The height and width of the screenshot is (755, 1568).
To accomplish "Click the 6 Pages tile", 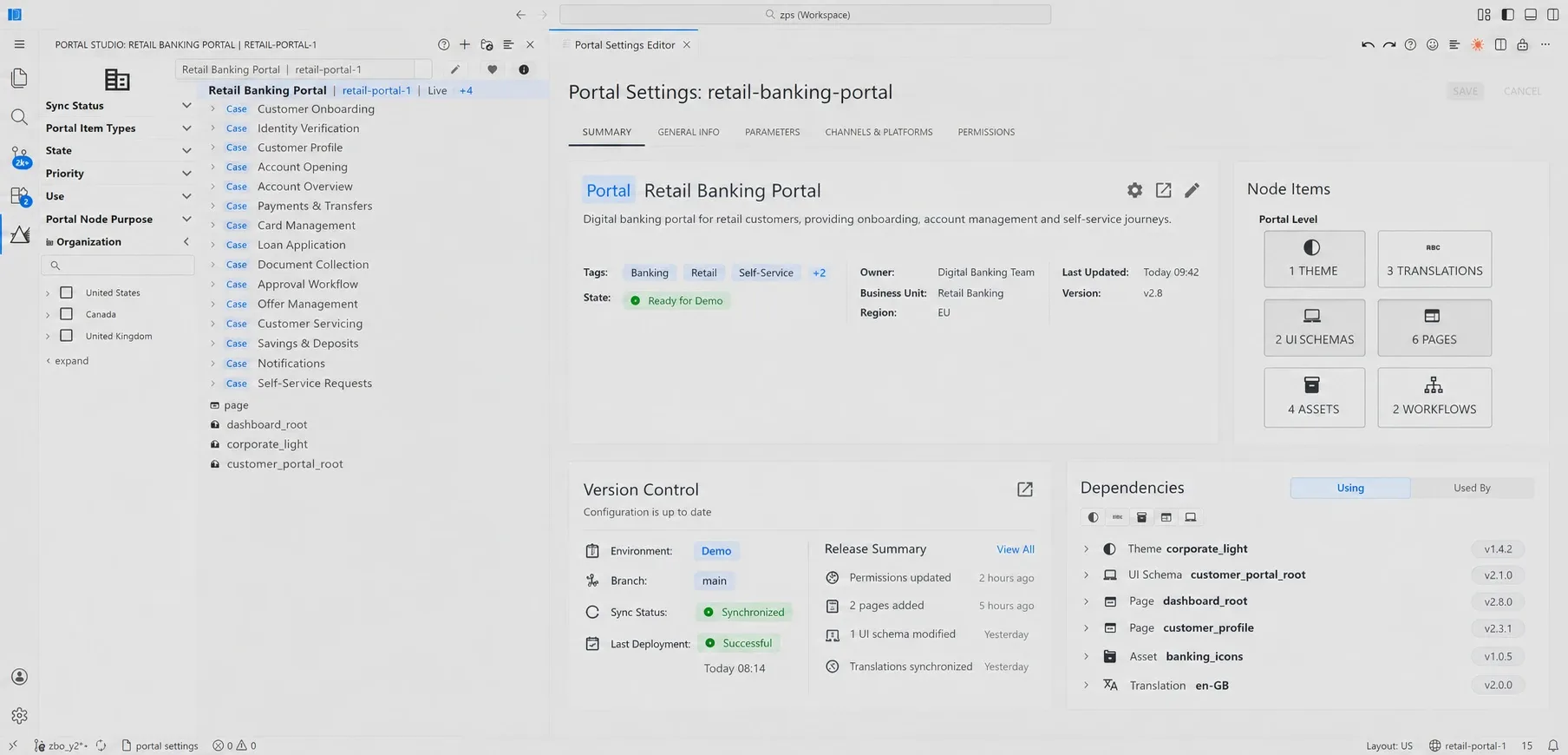I will (x=1434, y=327).
